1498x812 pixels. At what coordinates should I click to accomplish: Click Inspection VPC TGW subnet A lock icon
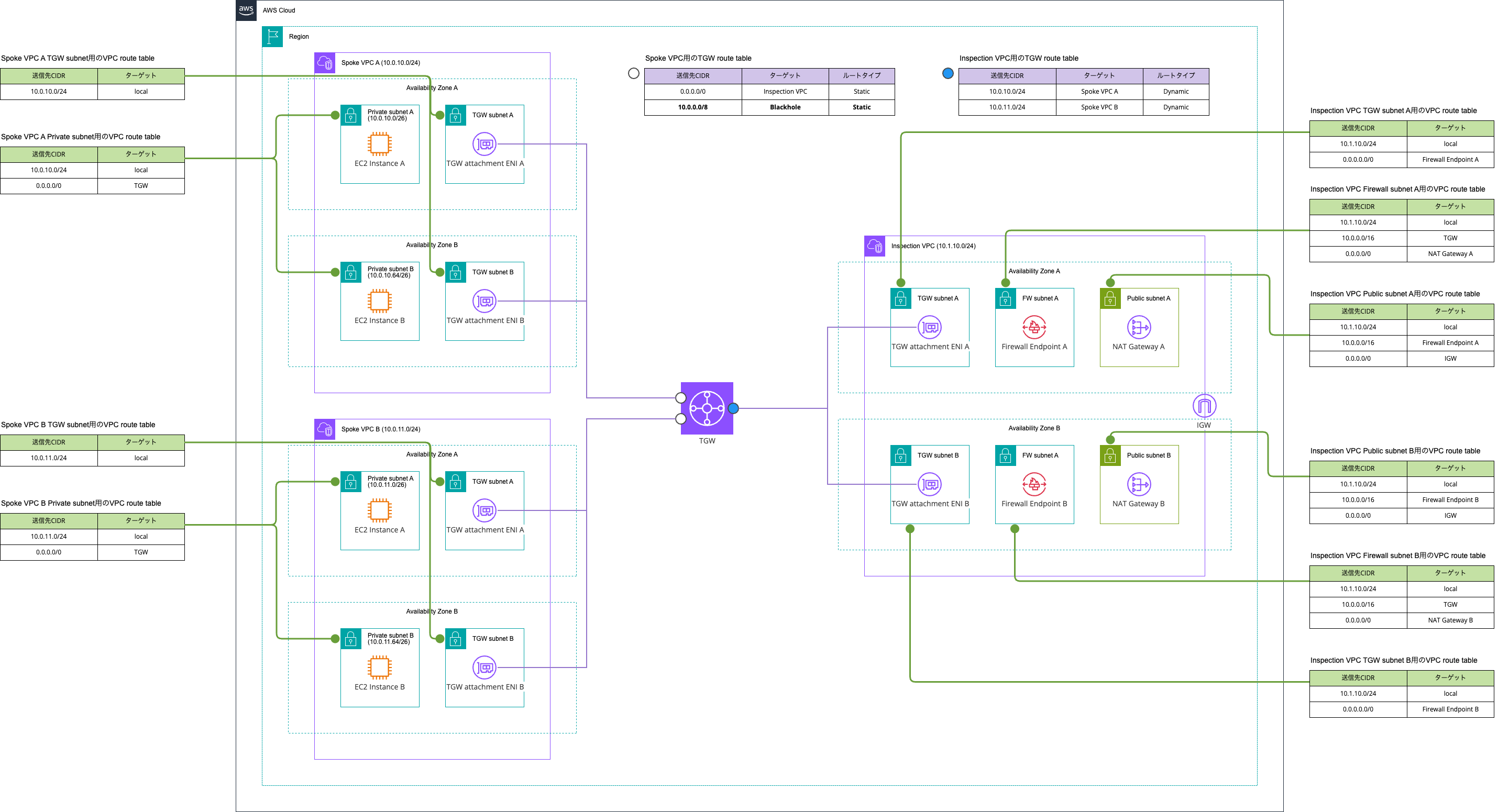coord(901,299)
